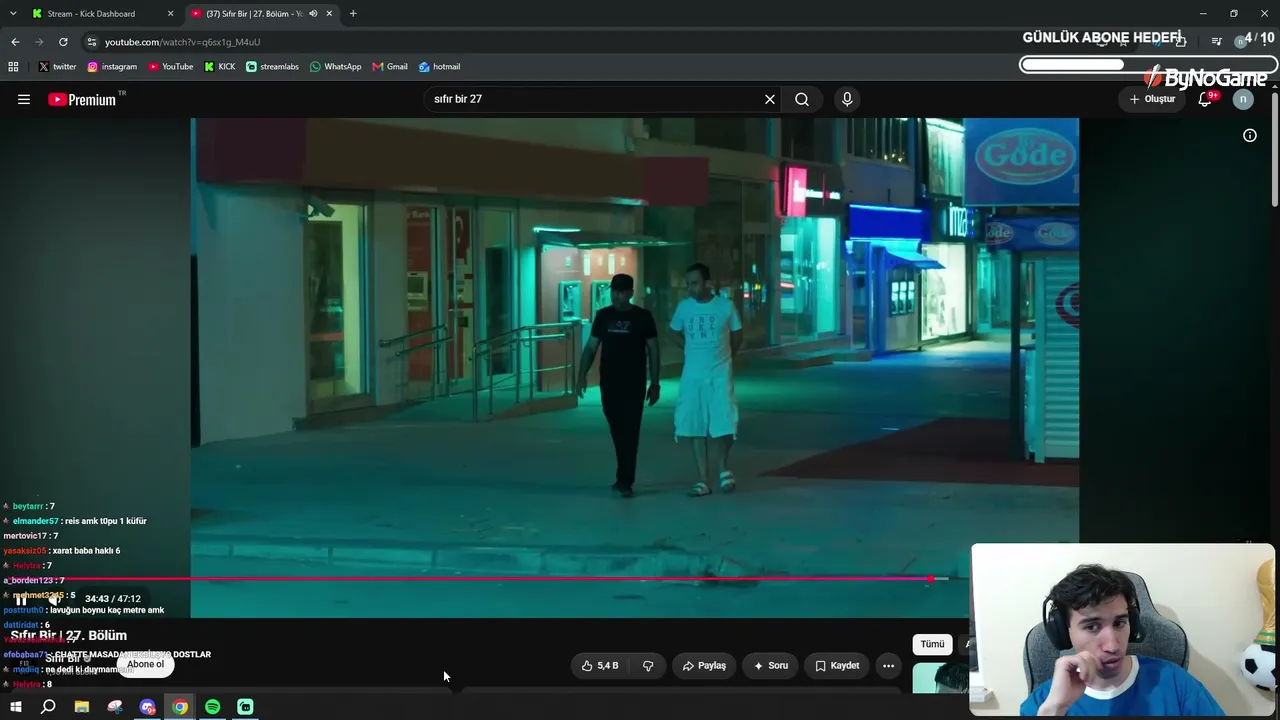Viewport: 1280px width, 720px height.
Task: Reload the current page
Action: 63,42
